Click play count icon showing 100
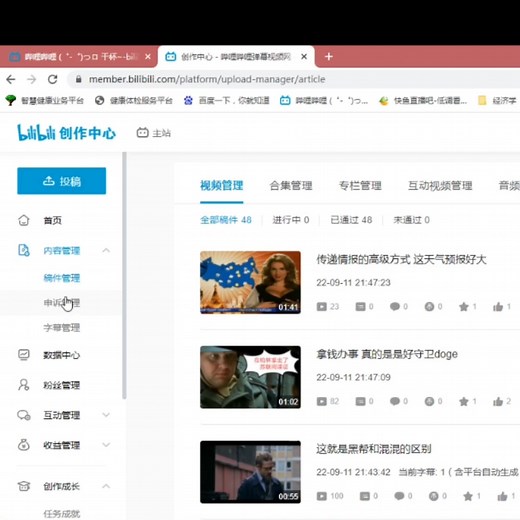The height and width of the screenshot is (520, 520). tap(322, 496)
